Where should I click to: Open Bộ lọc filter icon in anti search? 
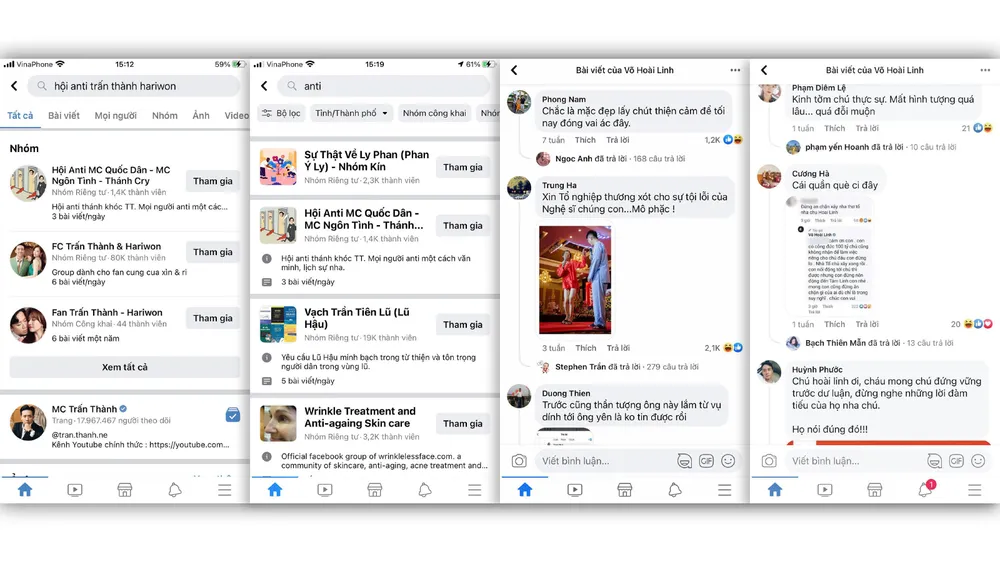[x=280, y=113]
